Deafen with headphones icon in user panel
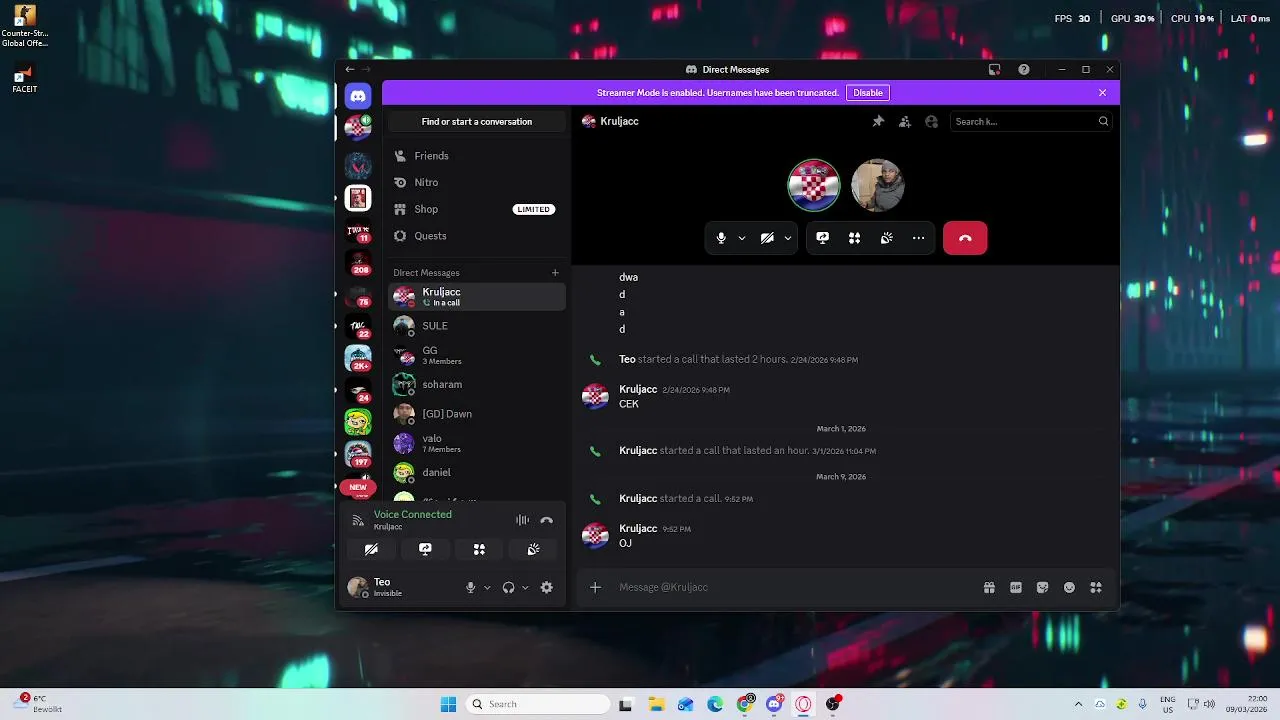Image resolution: width=1280 pixels, height=720 pixels. 508,588
